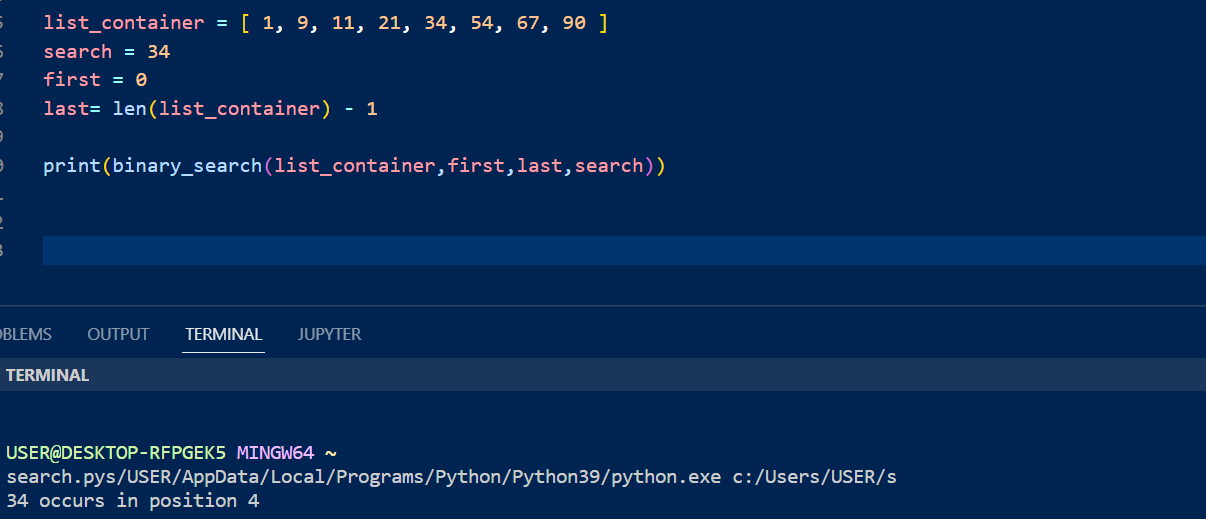Click USER@DESKTOP-RFPGEK5 in the terminal prompt
This screenshot has height=519, width=1206.
click(x=117, y=452)
